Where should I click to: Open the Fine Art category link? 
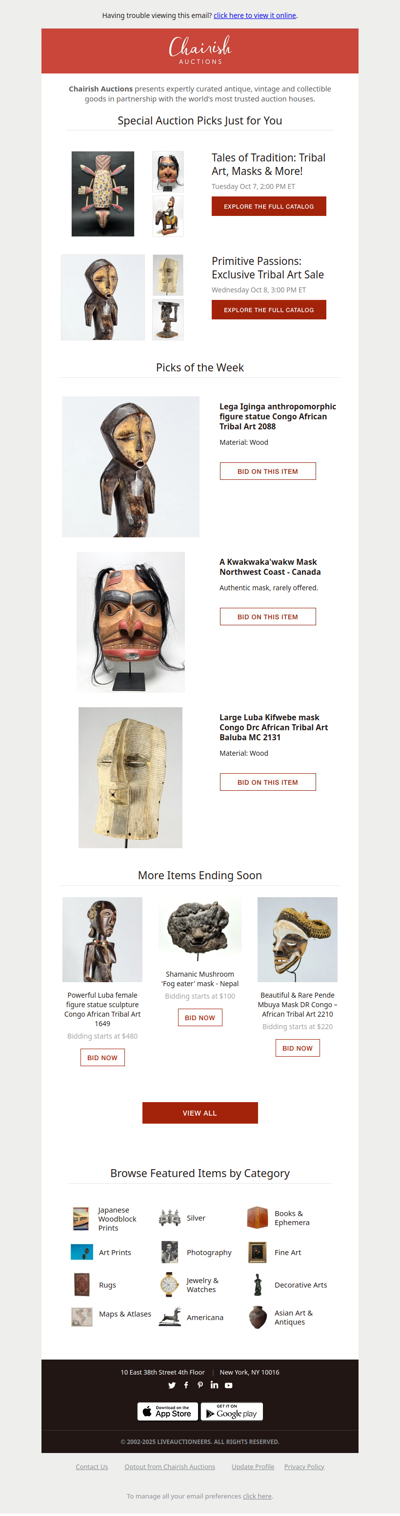coord(288,1252)
